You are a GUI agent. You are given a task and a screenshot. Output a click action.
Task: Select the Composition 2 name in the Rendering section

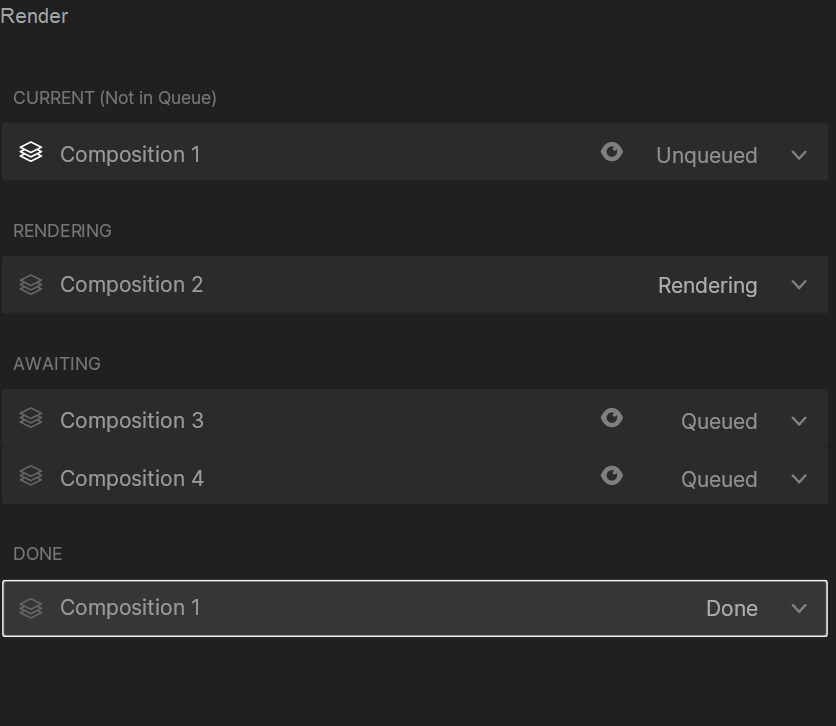(x=131, y=285)
